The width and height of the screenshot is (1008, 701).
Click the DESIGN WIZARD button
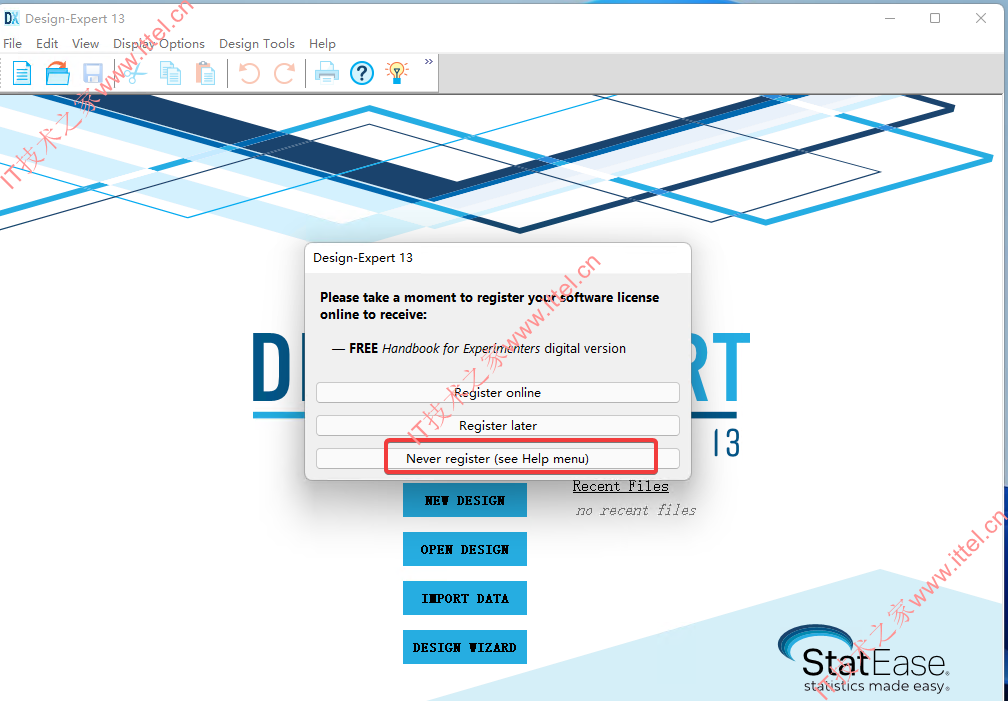[x=465, y=647]
